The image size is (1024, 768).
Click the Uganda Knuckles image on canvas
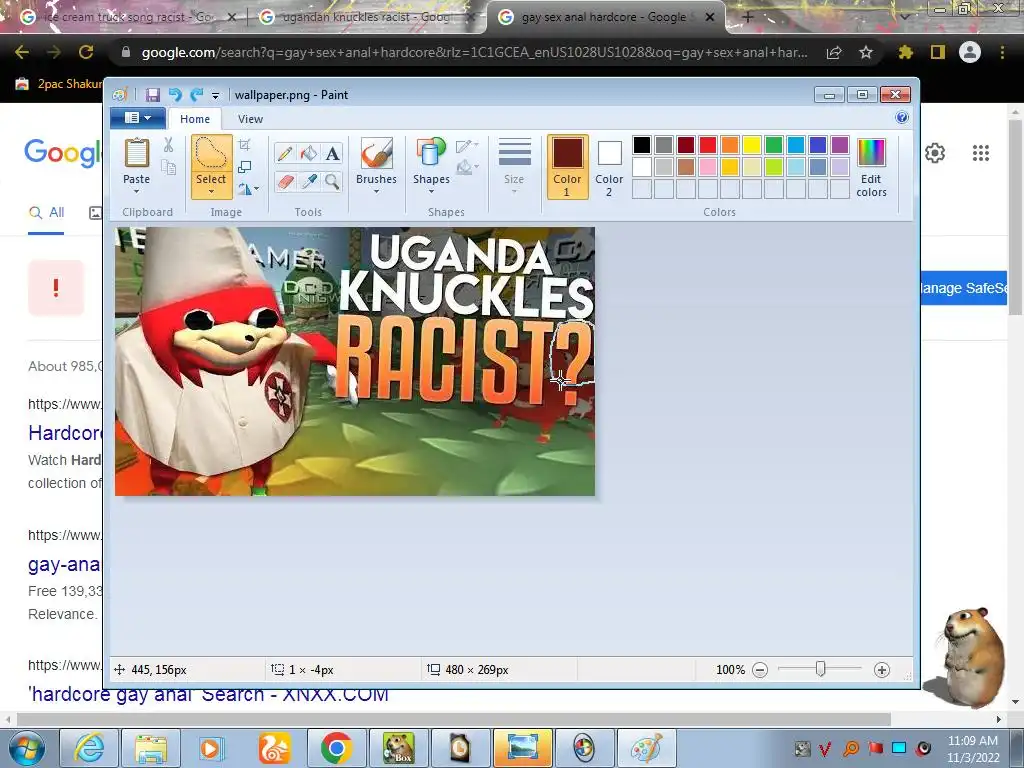coord(355,361)
